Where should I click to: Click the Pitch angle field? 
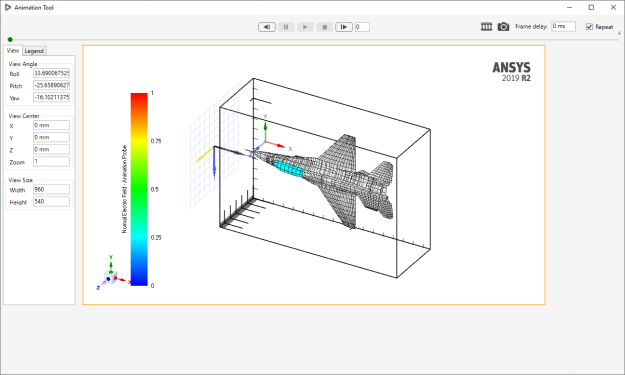click(x=51, y=85)
